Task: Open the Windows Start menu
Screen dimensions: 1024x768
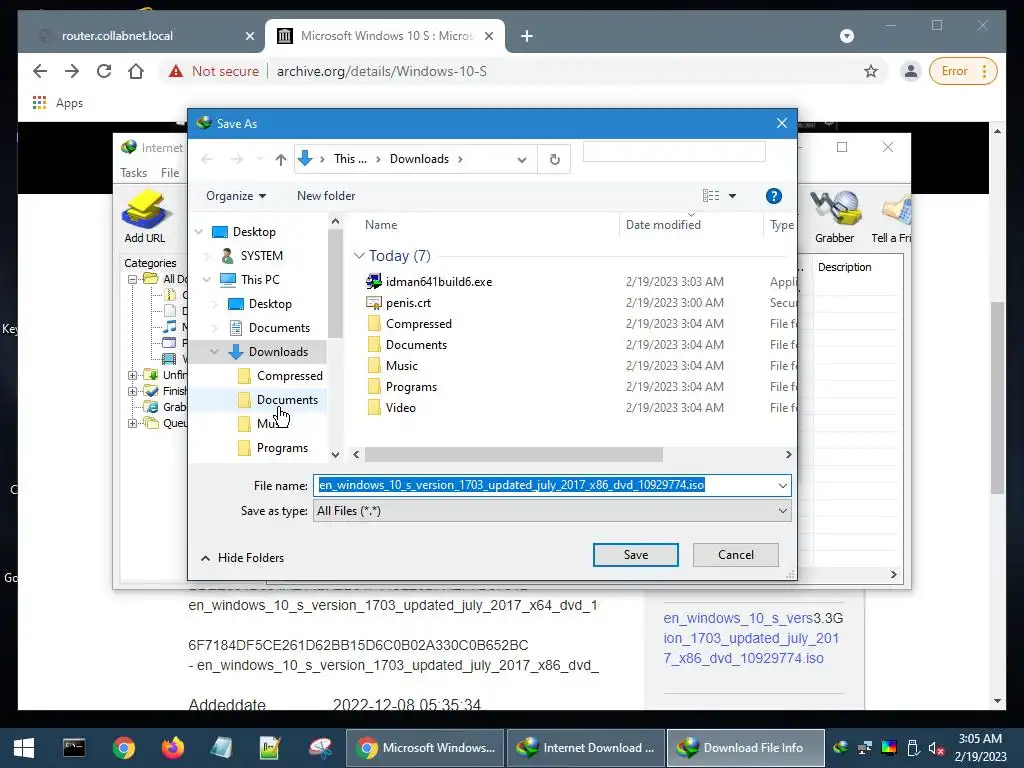Action: 24,748
